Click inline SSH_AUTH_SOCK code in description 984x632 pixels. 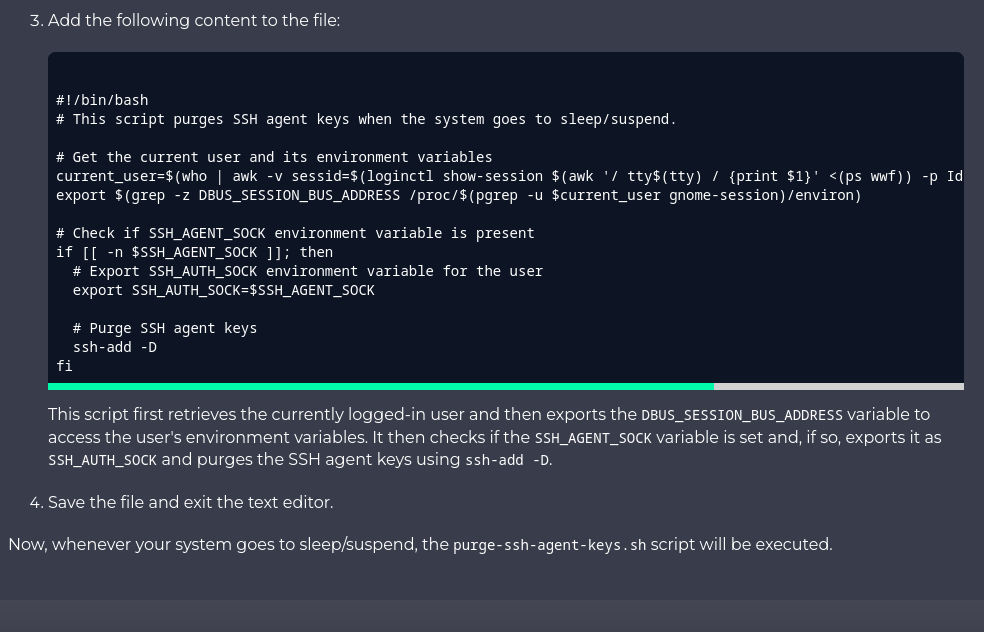click(102, 461)
